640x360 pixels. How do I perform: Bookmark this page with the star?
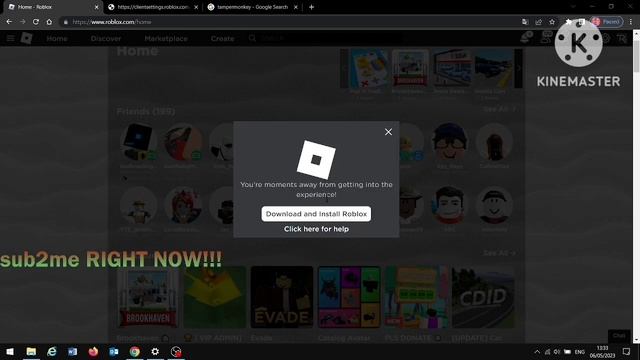click(x=552, y=22)
